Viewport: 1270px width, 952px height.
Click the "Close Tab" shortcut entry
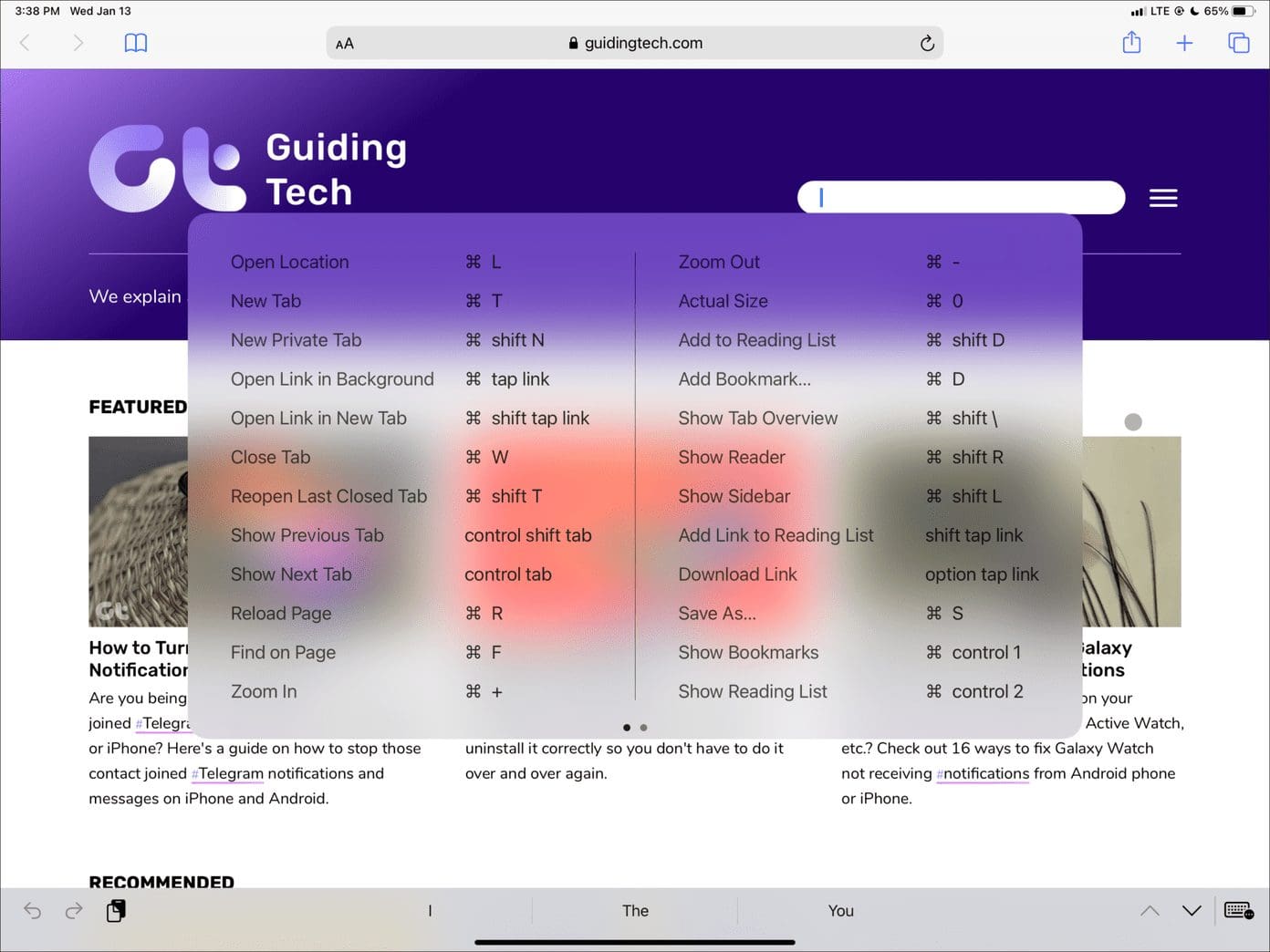coord(271,457)
